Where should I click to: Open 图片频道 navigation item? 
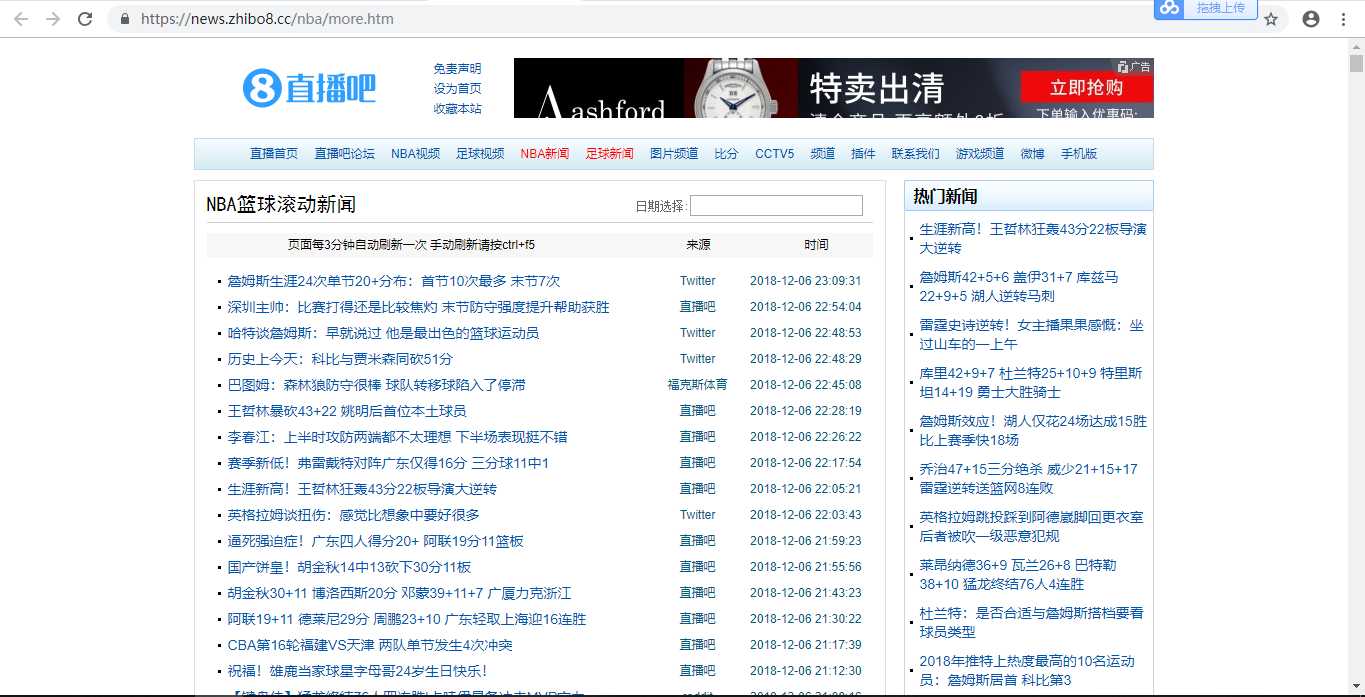click(674, 154)
